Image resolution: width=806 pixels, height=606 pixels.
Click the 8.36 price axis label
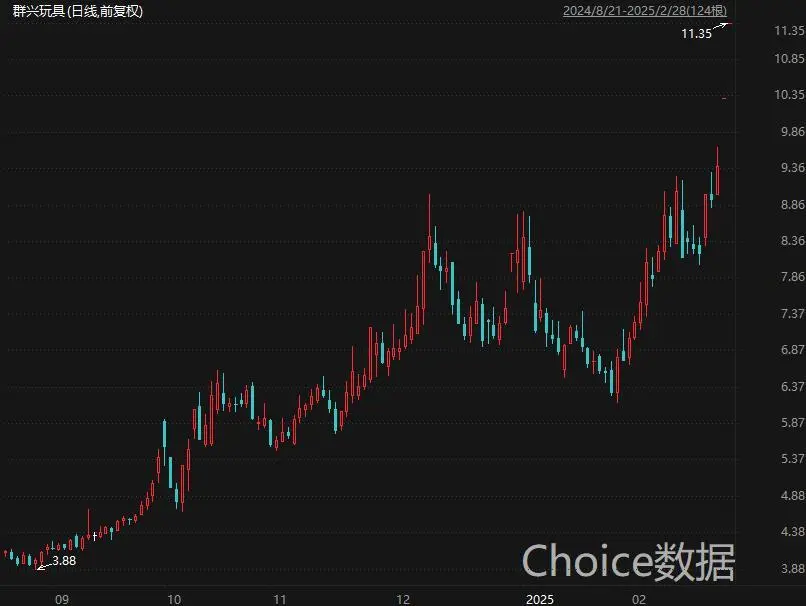tap(784, 241)
